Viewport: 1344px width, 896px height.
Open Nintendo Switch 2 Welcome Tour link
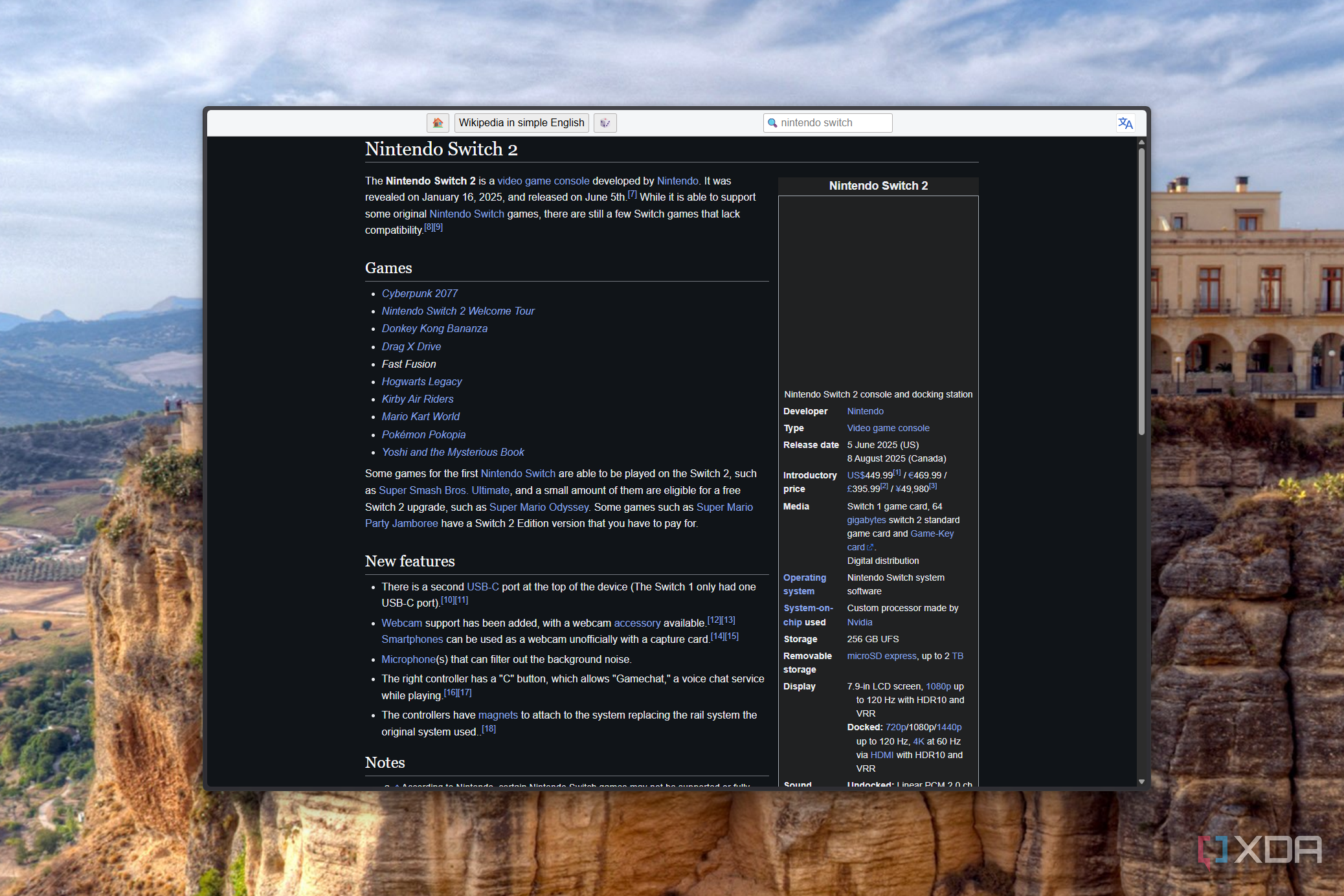(x=458, y=311)
